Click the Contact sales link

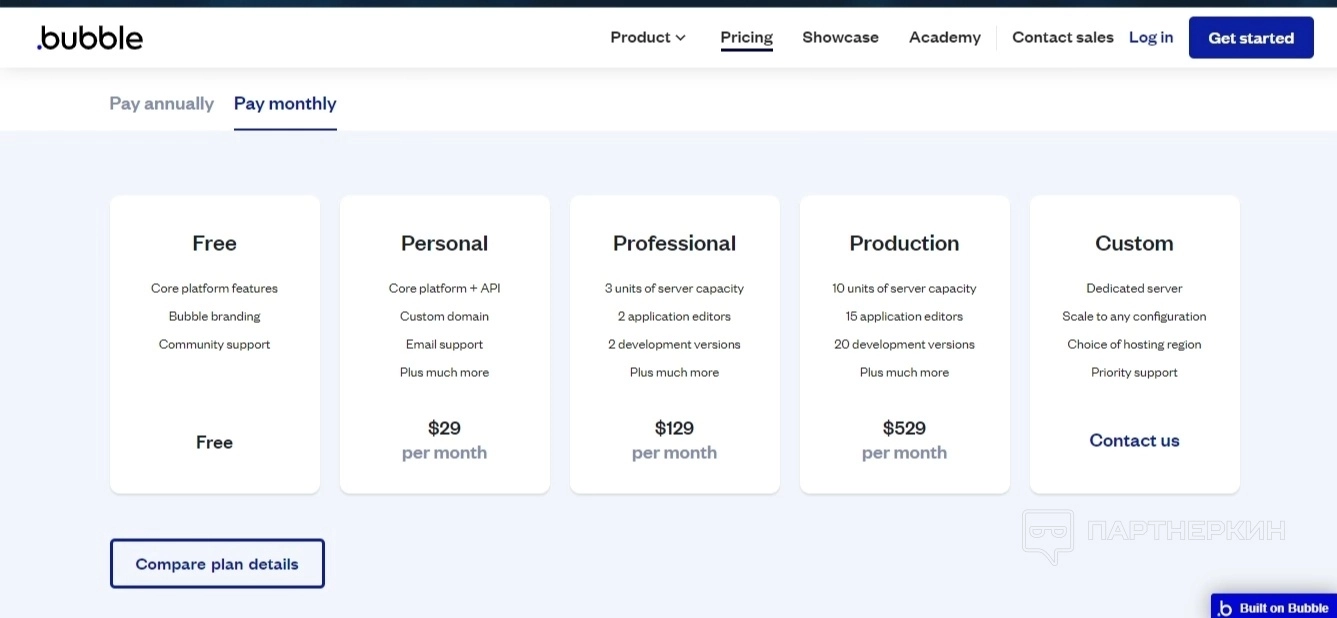pyautogui.click(x=1062, y=38)
